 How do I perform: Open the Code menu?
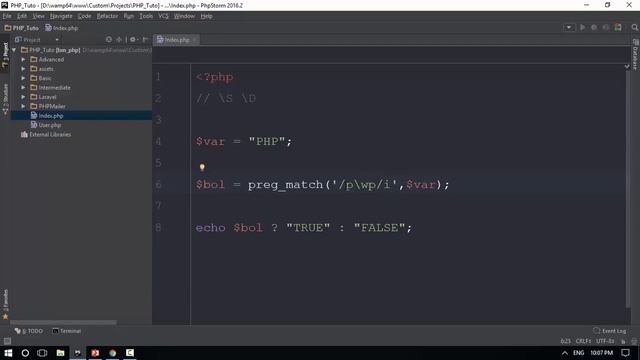[x=84, y=16]
